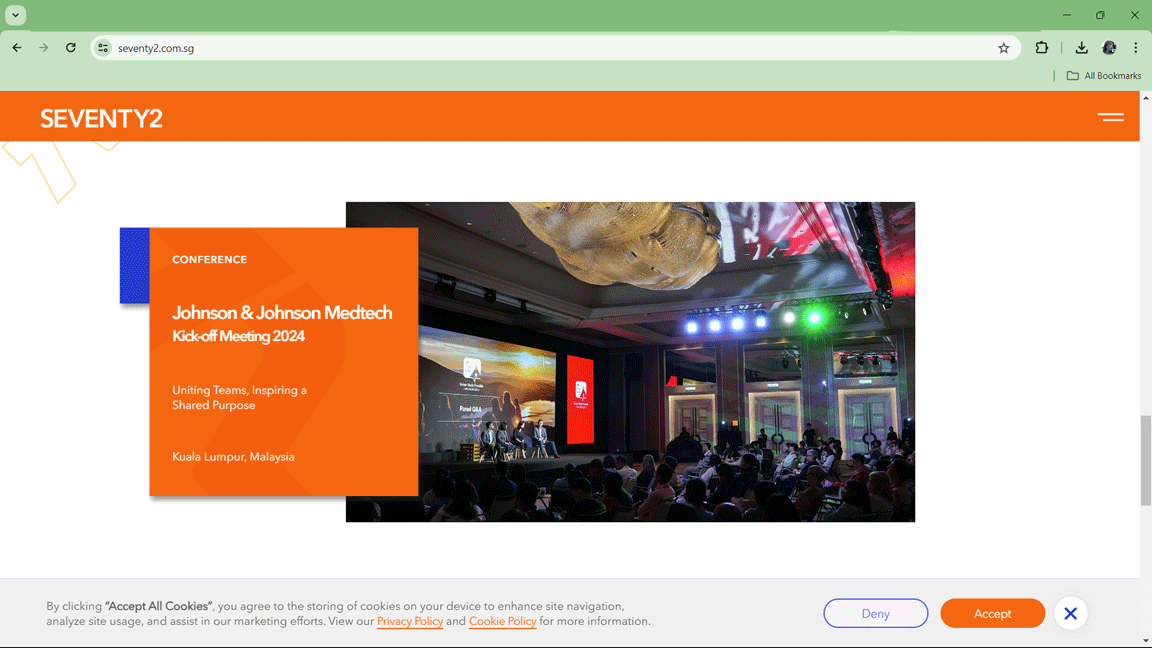Click the forward navigation arrow
The width and height of the screenshot is (1152, 648).
43,47
